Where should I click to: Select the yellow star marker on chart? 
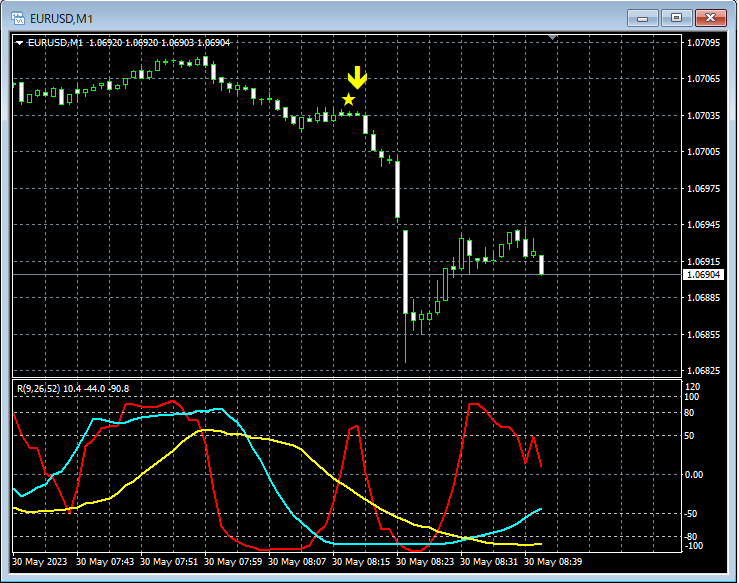pos(348,99)
